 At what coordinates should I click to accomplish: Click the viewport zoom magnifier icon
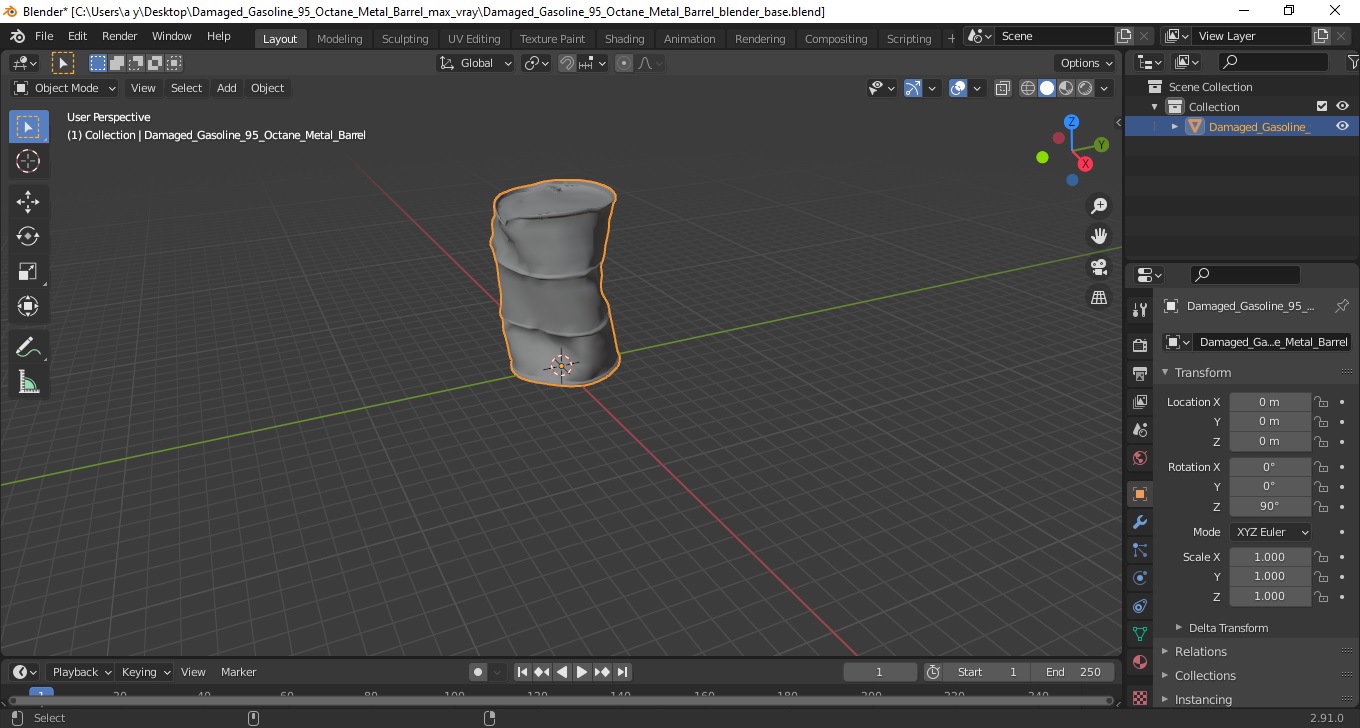(1099, 205)
